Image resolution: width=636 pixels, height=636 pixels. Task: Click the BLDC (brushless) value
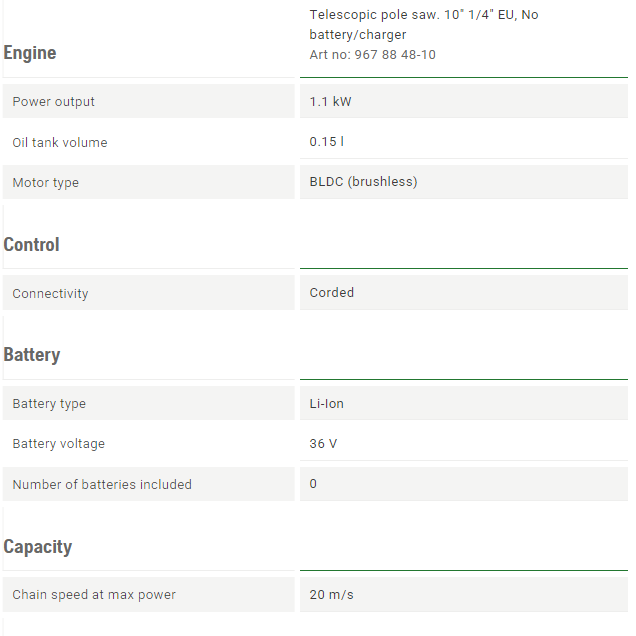[363, 181]
